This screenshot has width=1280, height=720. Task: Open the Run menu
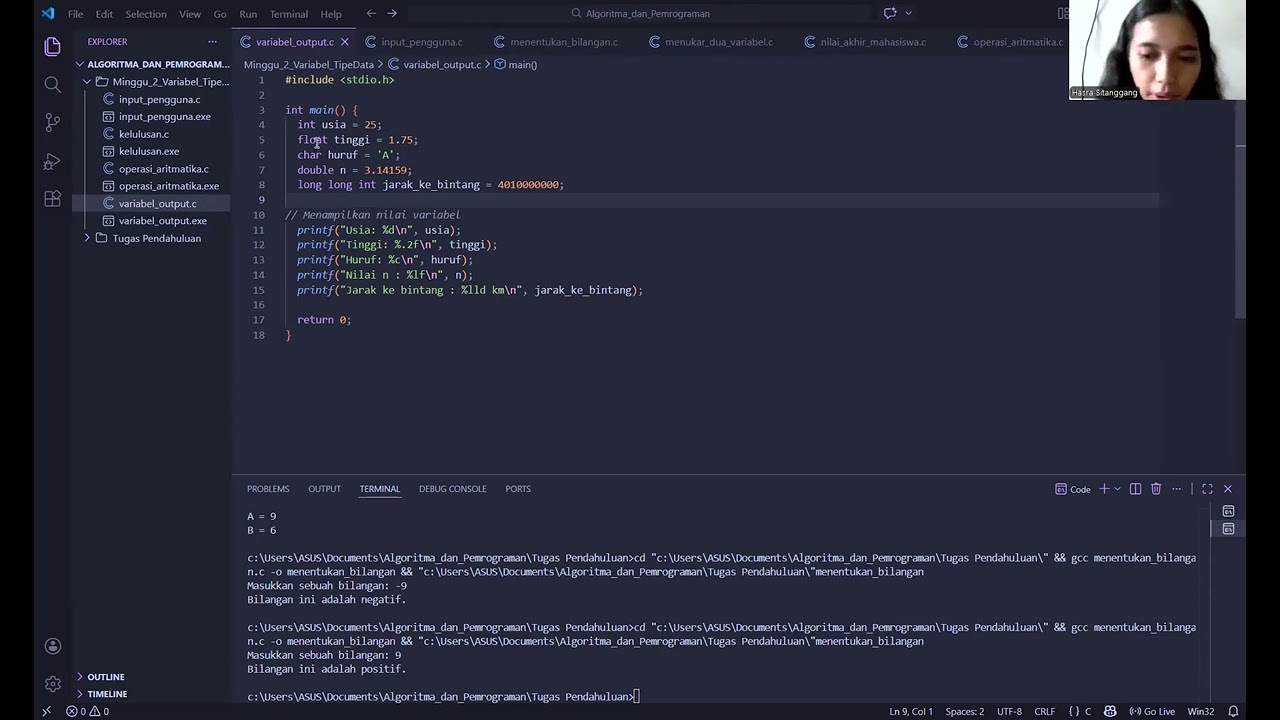248,14
